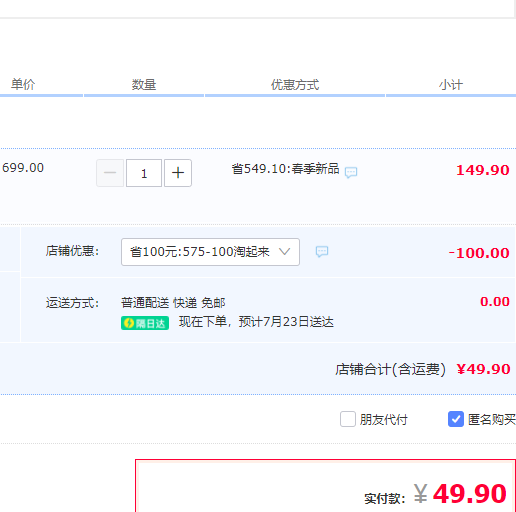Click the 朋友代付 label text
Image resolution: width=516 pixels, height=512 pixels.
tap(384, 419)
